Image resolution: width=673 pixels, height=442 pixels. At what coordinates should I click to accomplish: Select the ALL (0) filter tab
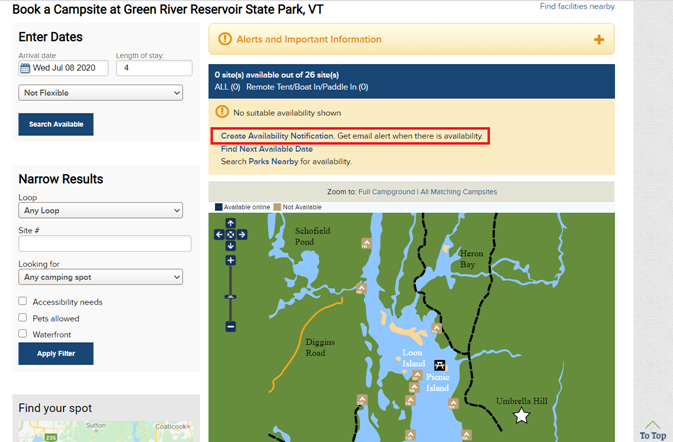(227, 87)
